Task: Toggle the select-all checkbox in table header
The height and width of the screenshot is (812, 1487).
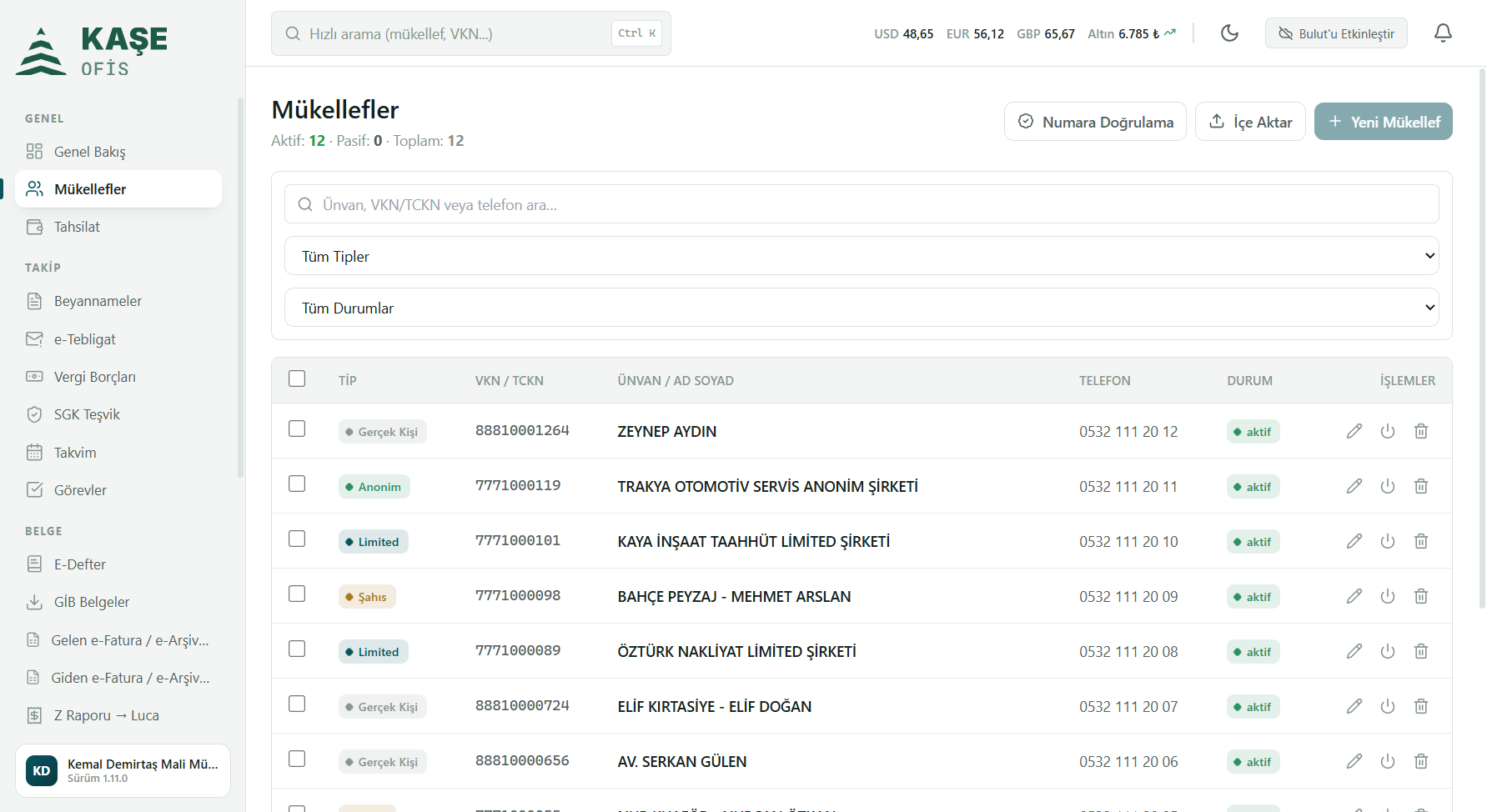Action: (297, 378)
